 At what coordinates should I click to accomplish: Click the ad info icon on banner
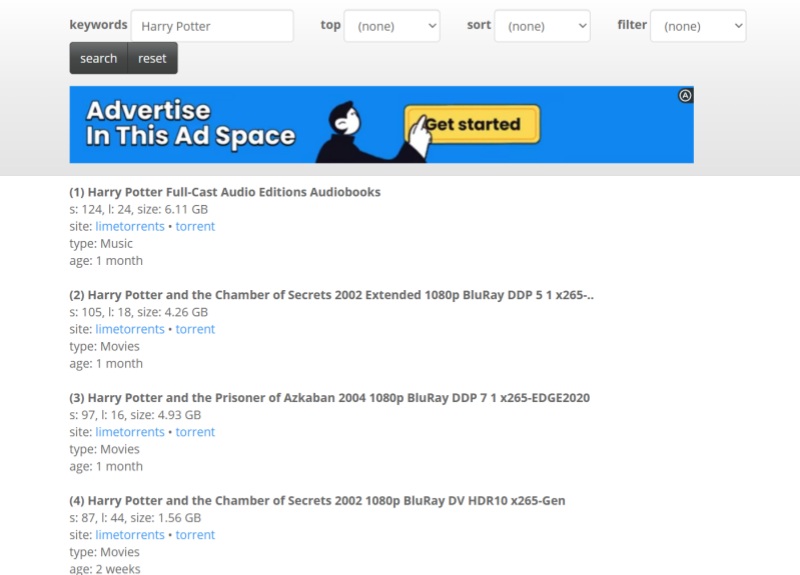point(685,95)
